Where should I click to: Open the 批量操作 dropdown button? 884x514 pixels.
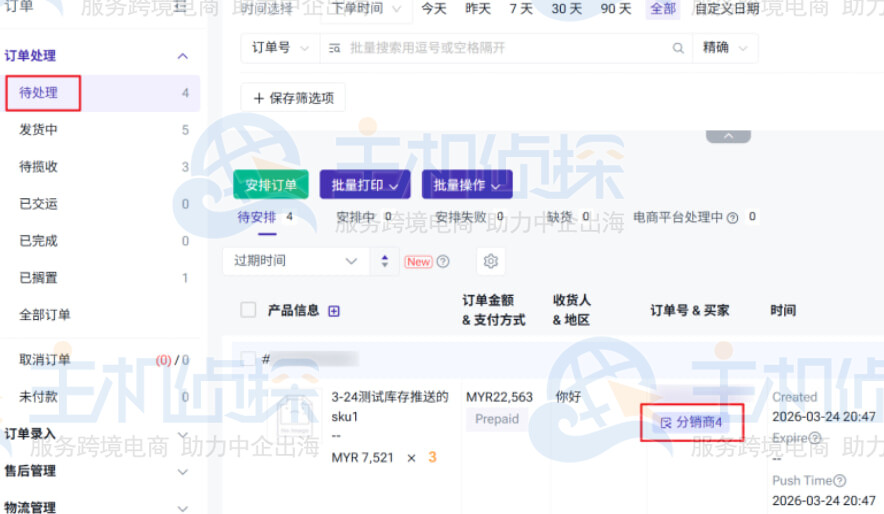coord(467,185)
